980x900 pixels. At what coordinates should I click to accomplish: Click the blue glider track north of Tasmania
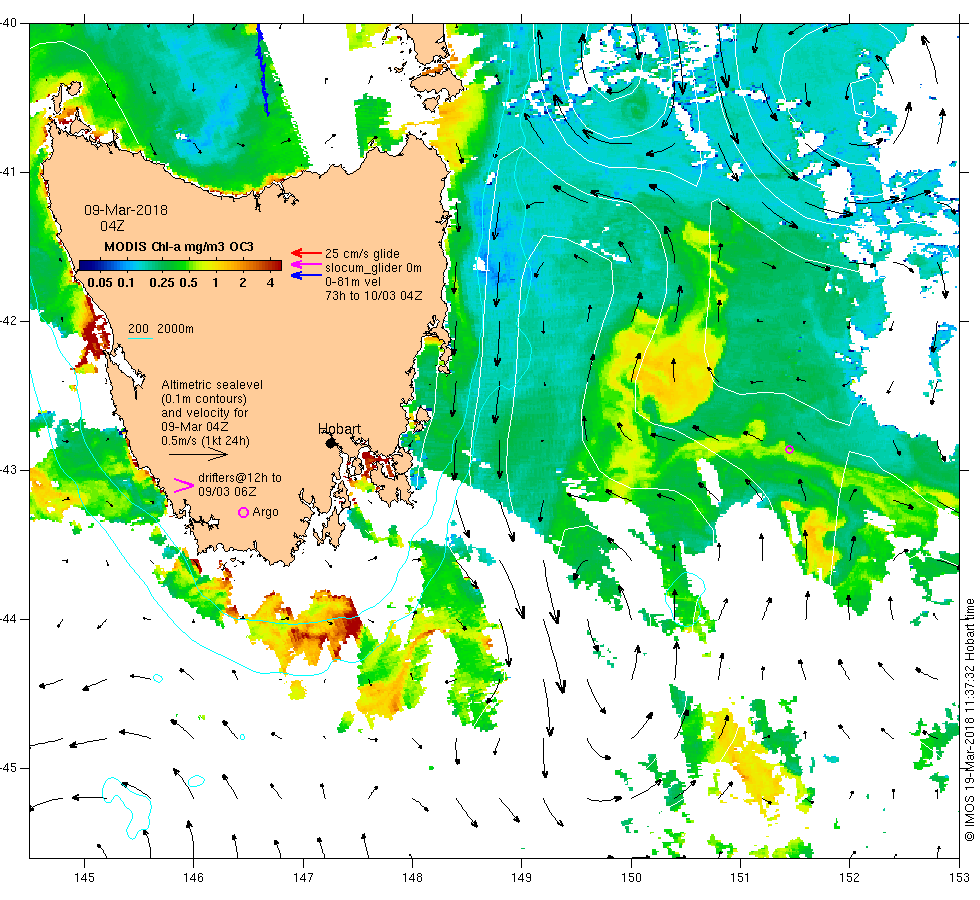(263, 69)
